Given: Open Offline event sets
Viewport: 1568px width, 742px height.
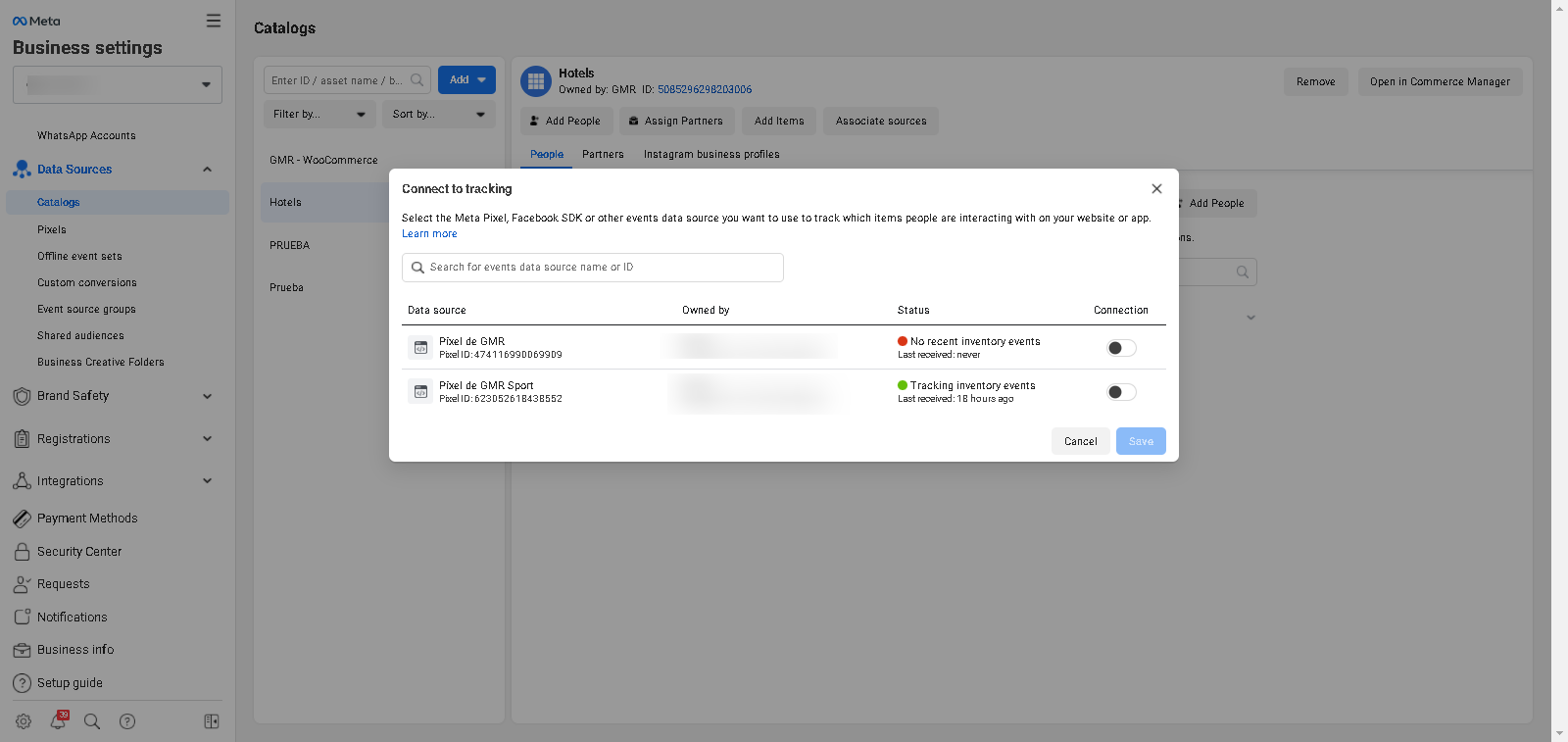Looking at the screenshot, I should point(79,256).
